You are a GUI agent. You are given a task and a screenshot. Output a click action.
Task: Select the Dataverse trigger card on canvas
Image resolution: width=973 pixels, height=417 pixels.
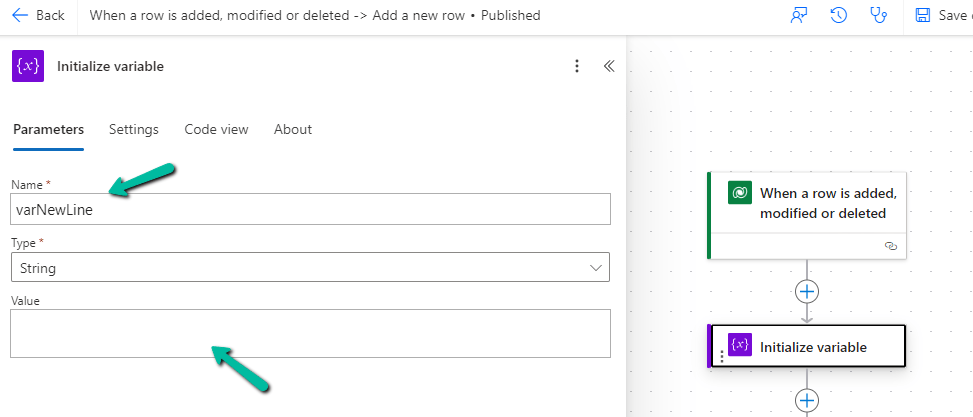(807, 215)
